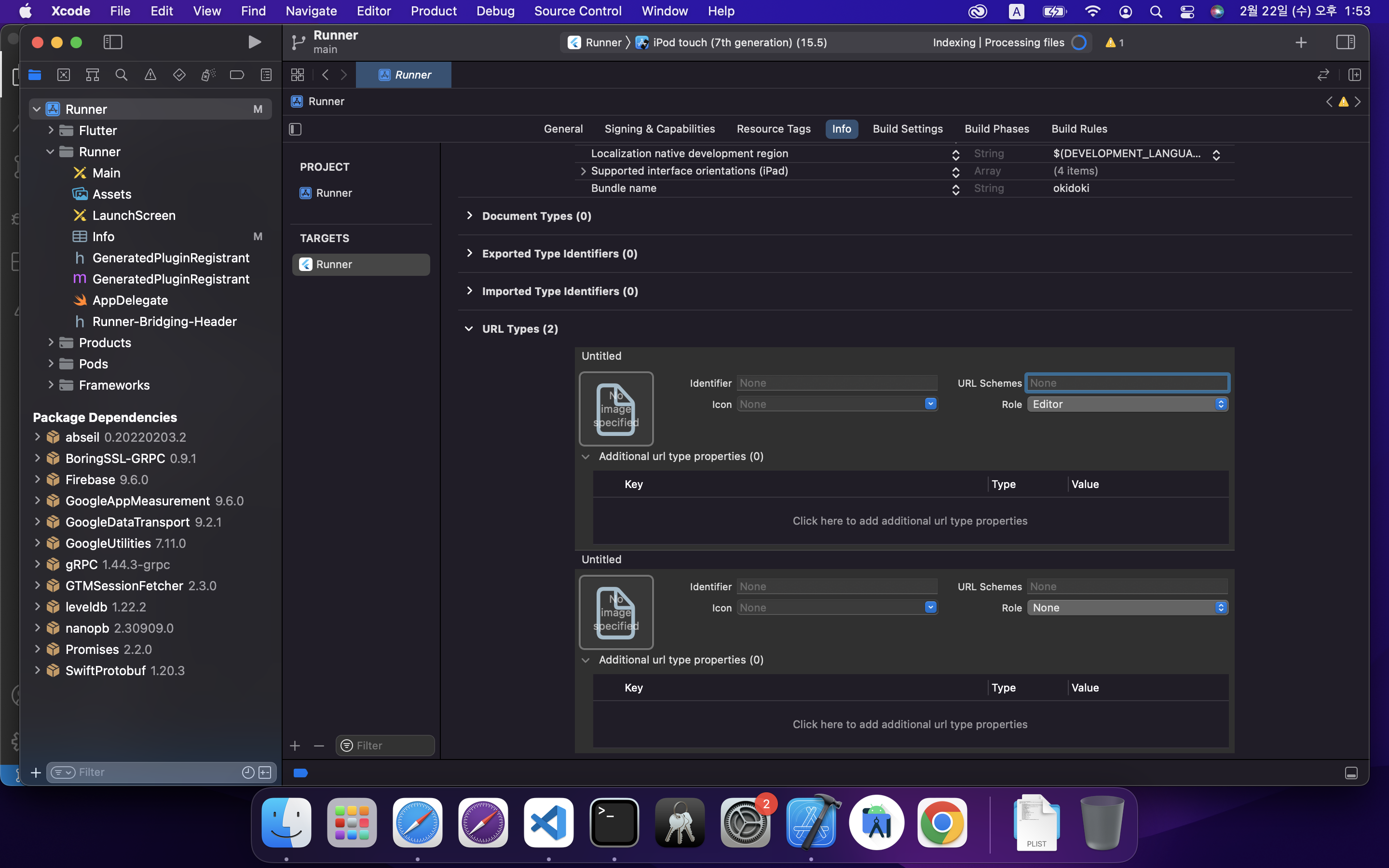Click the yellow warning indicator in toolbar

(x=1114, y=42)
